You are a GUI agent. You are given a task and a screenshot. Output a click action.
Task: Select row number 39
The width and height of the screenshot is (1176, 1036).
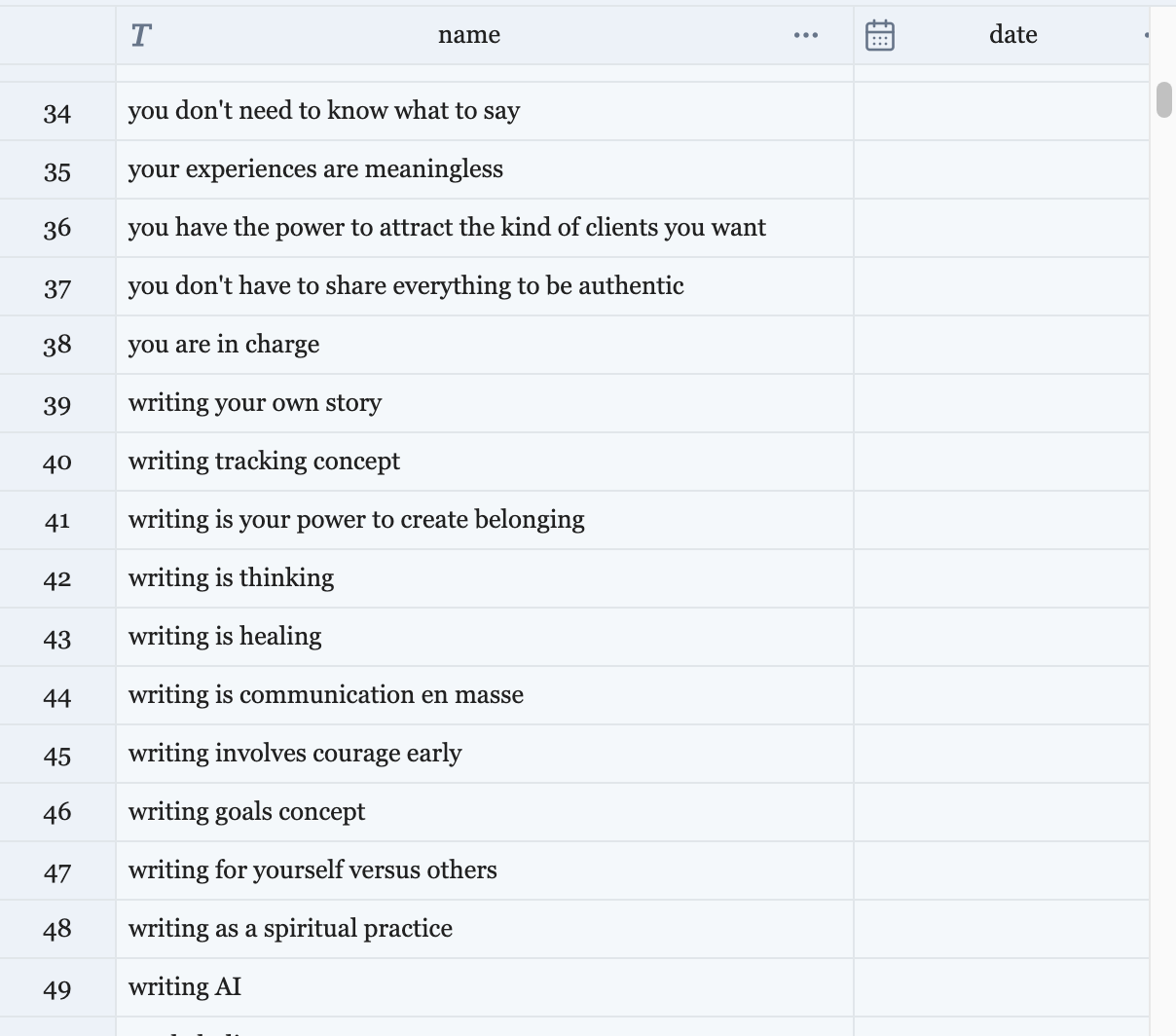click(57, 405)
